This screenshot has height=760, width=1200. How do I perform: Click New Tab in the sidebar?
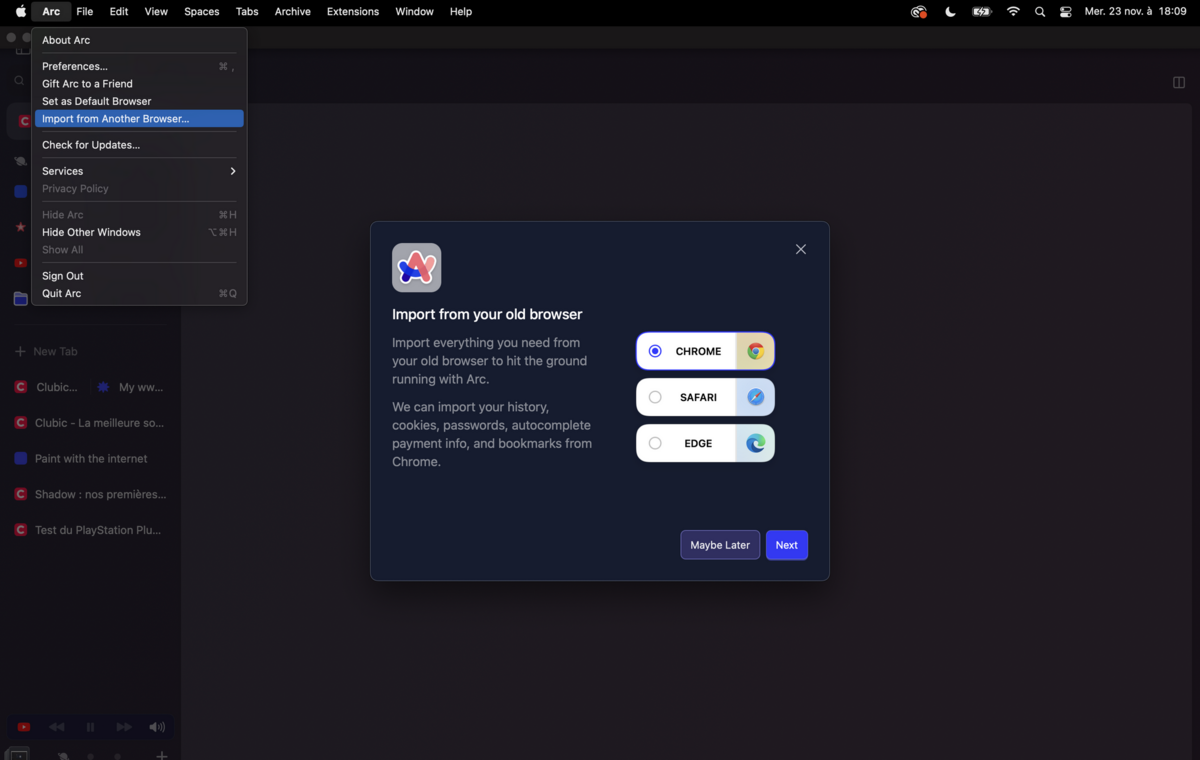point(46,352)
